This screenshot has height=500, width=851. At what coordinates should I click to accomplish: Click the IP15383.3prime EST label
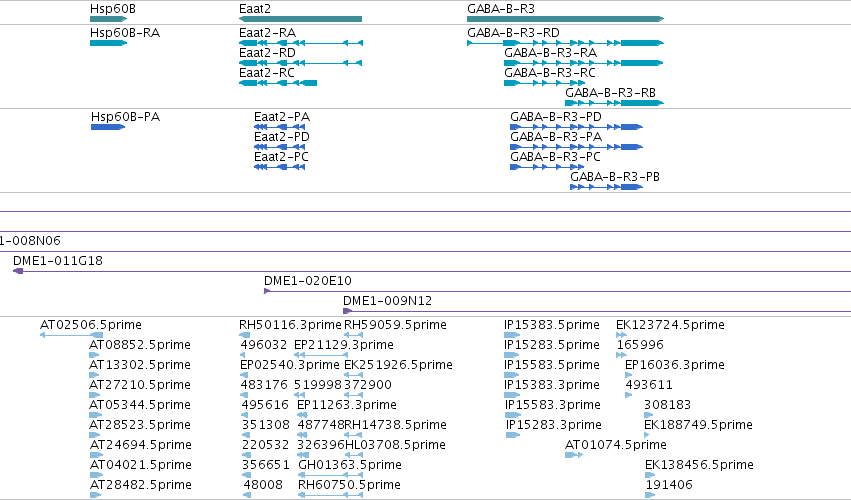[x=552, y=385]
